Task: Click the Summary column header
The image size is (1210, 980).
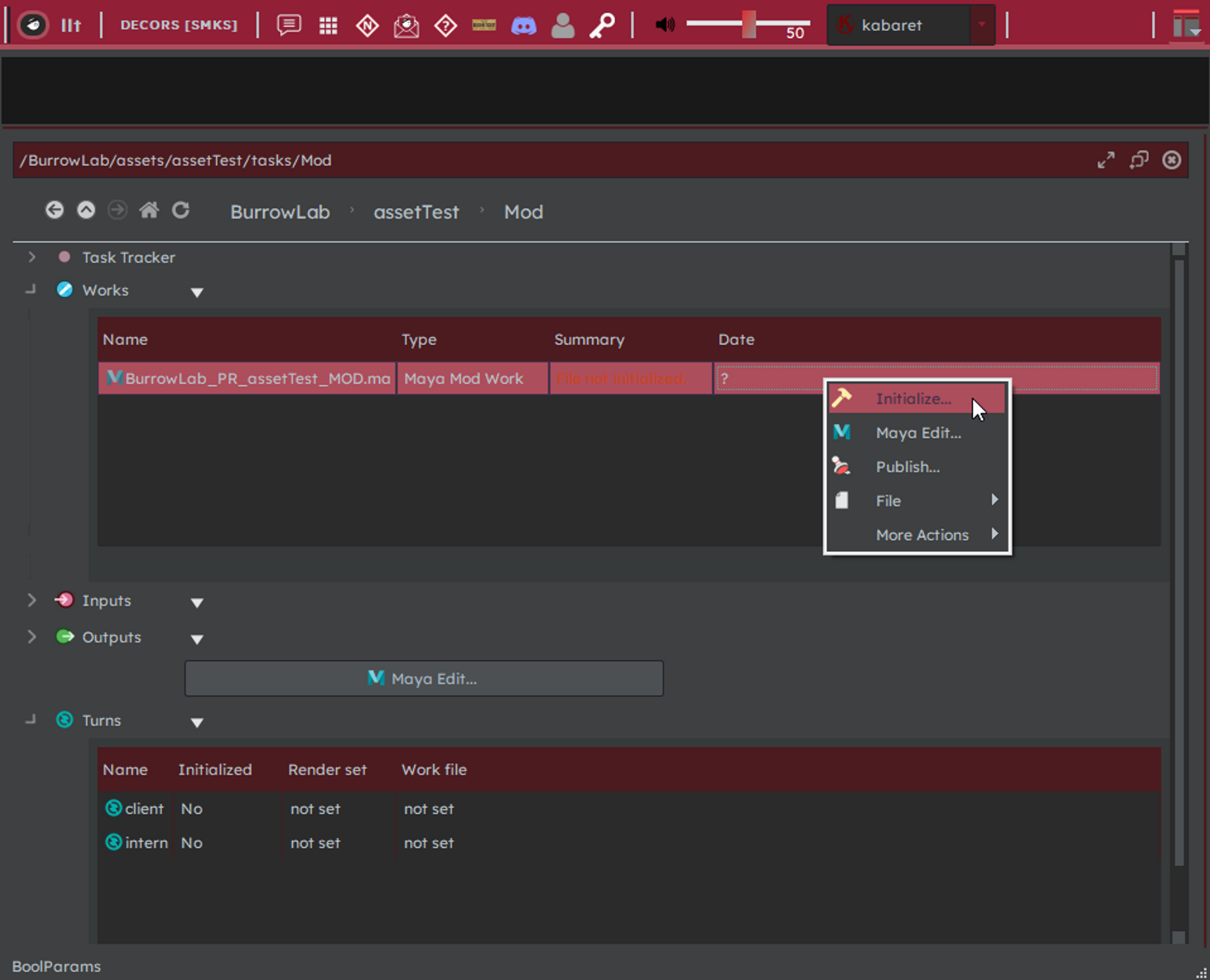Action: coord(589,339)
